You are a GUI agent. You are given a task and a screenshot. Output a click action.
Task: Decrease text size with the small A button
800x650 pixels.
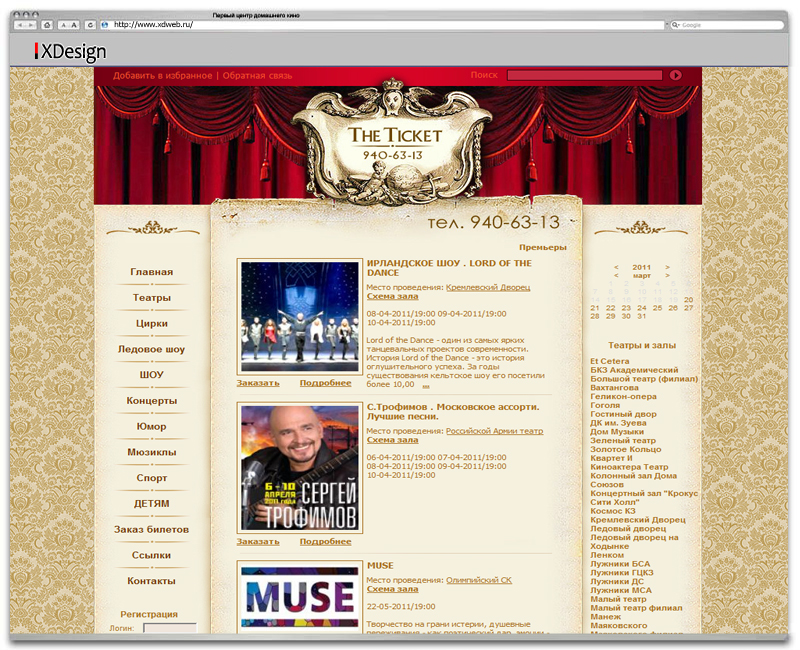tap(63, 25)
